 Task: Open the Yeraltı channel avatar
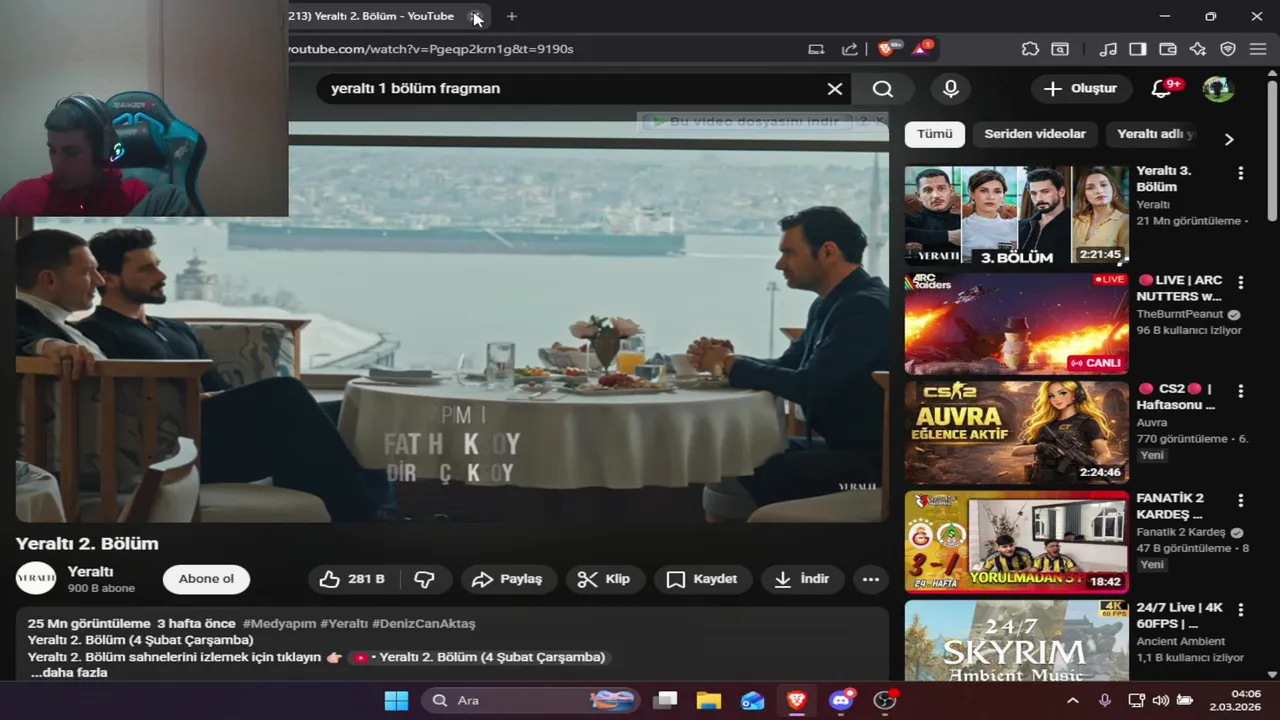[x=36, y=578]
